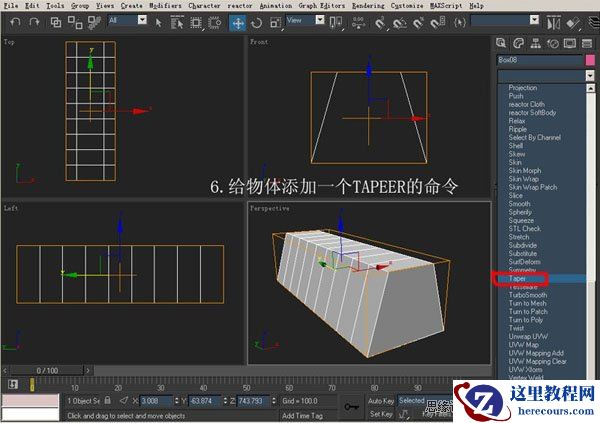Click modifier list scrollbar up arrow
Viewport: 600px width, 423px height.
point(590,88)
